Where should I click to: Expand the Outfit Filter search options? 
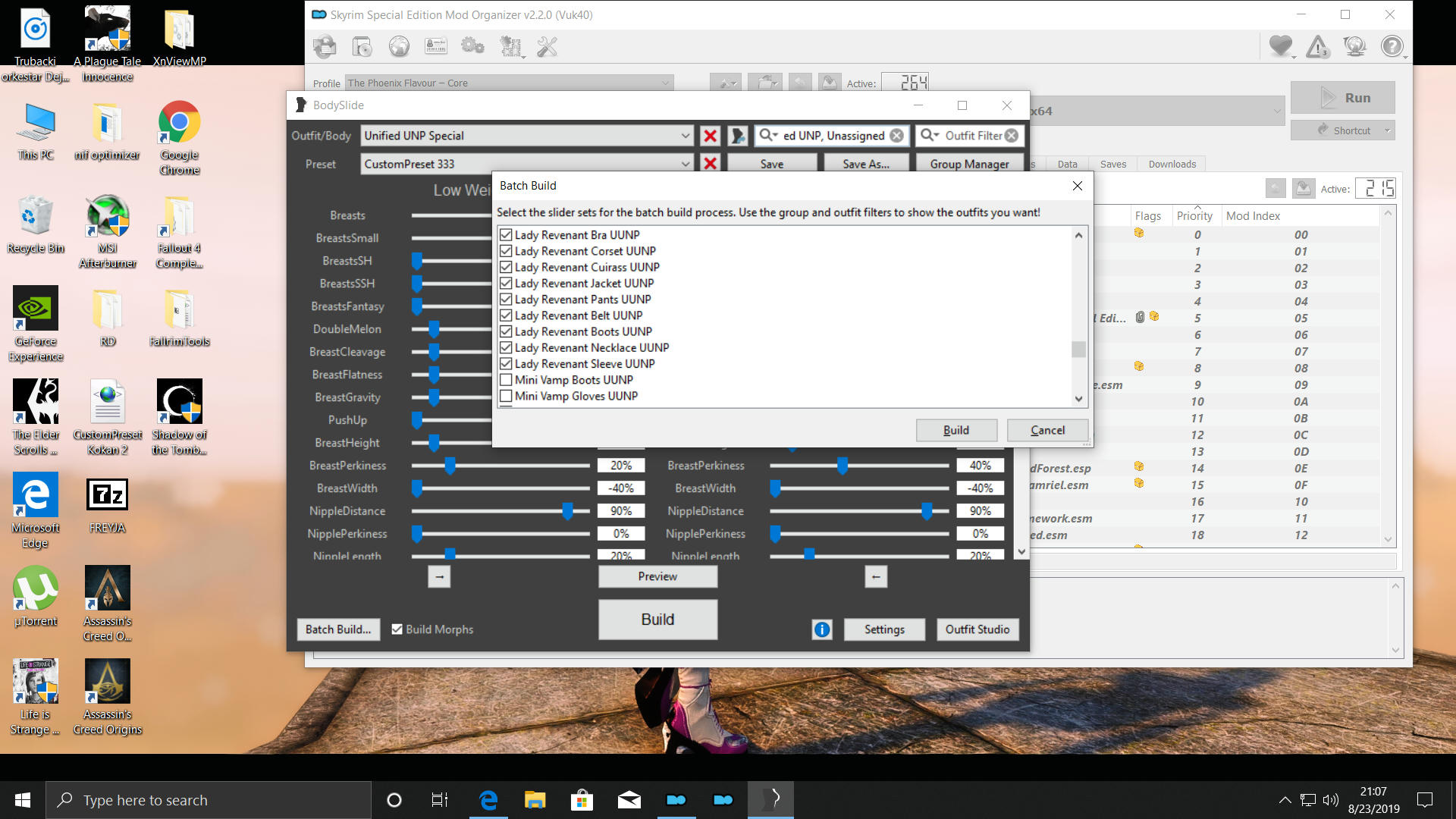click(929, 135)
